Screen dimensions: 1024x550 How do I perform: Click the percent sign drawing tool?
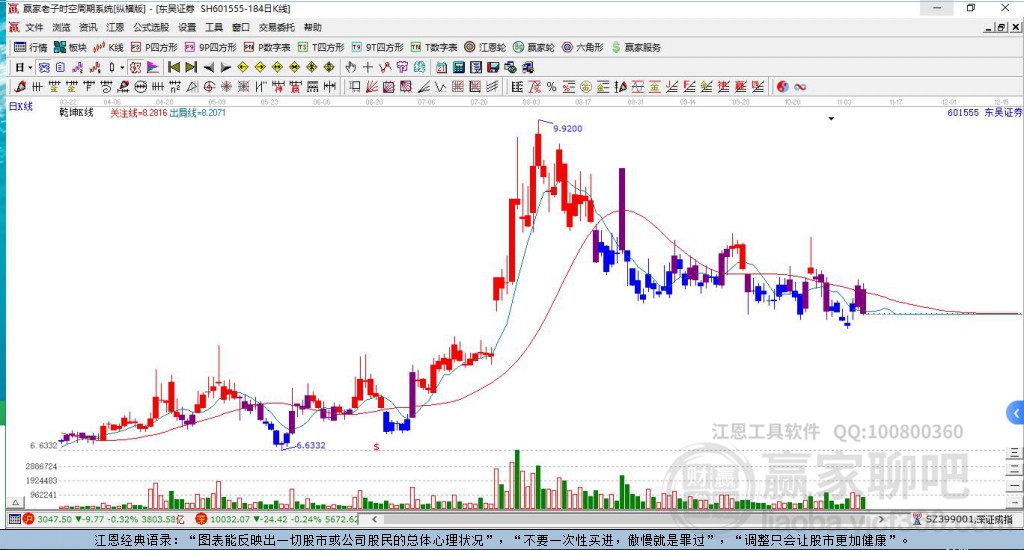[551, 87]
